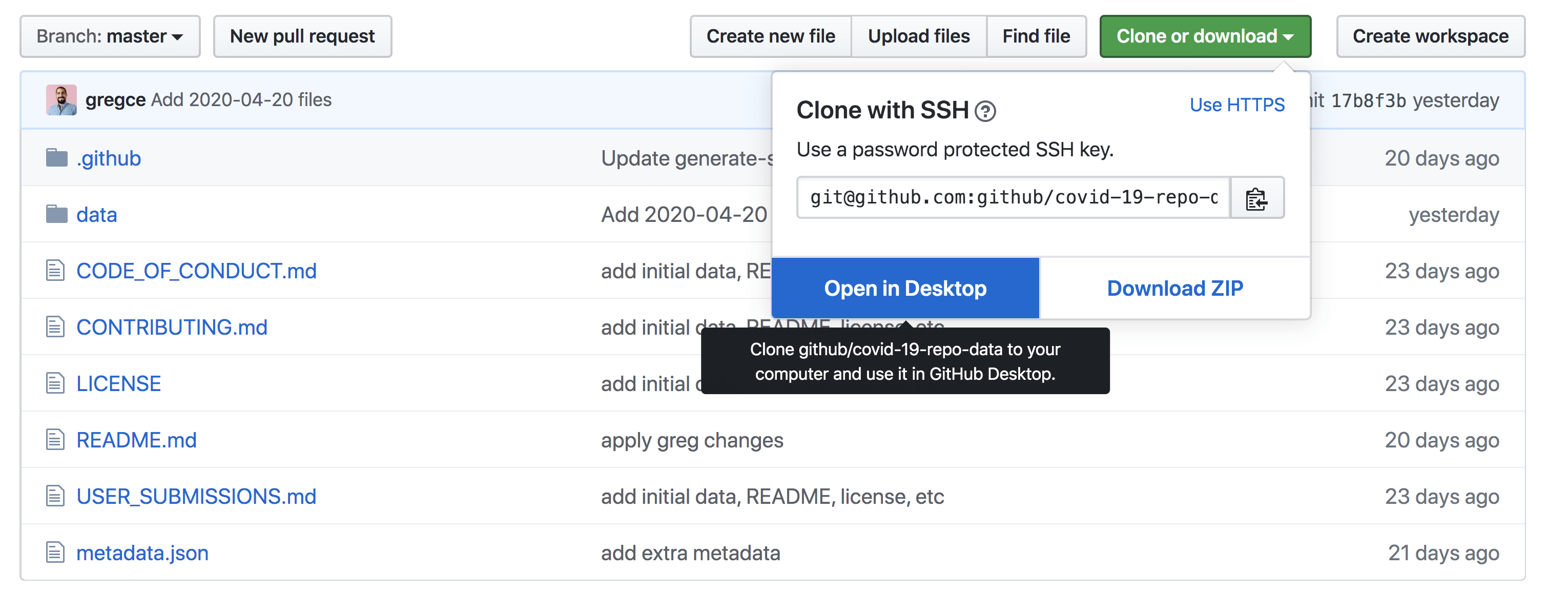This screenshot has width=1568, height=592.
Task: Click the data folder icon
Action: [x=56, y=214]
